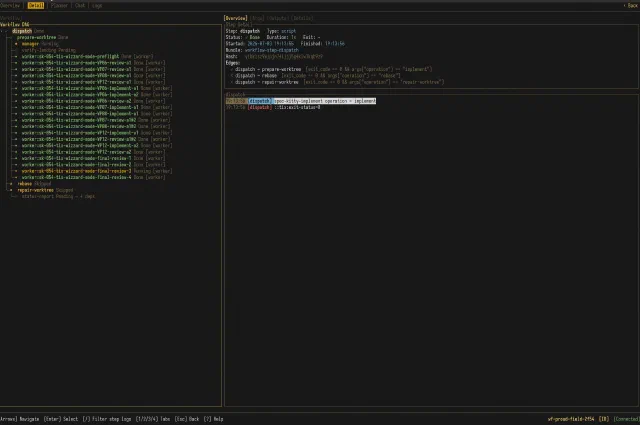
Task: Open the Details step detail tab
Action: coord(302,18)
